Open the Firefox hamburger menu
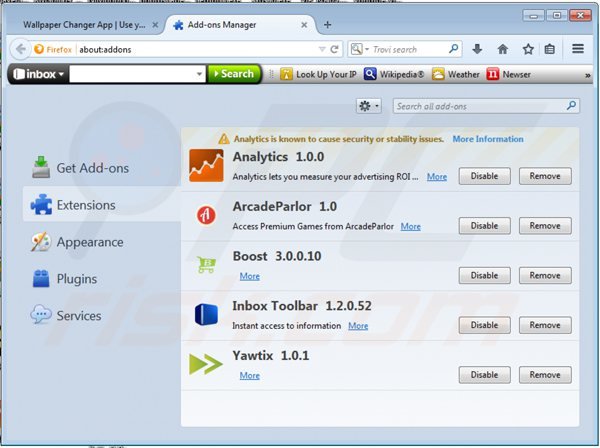The width and height of the screenshot is (600, 448). coord(578,49)
